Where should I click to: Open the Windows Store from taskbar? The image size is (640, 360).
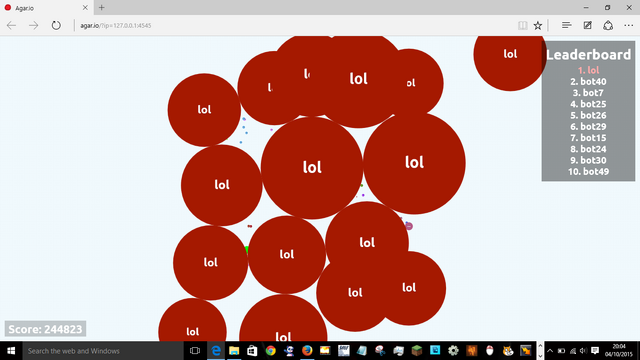click(252, 351)
